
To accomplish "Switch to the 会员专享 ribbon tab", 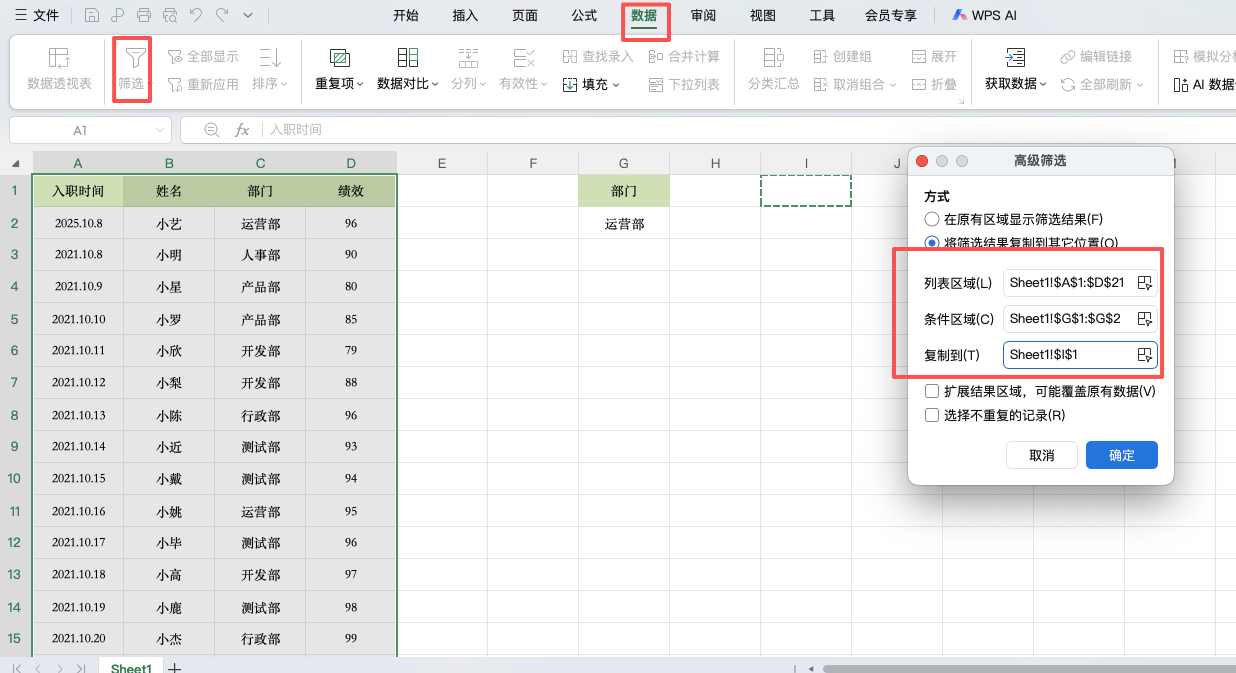I will [890, 15].
